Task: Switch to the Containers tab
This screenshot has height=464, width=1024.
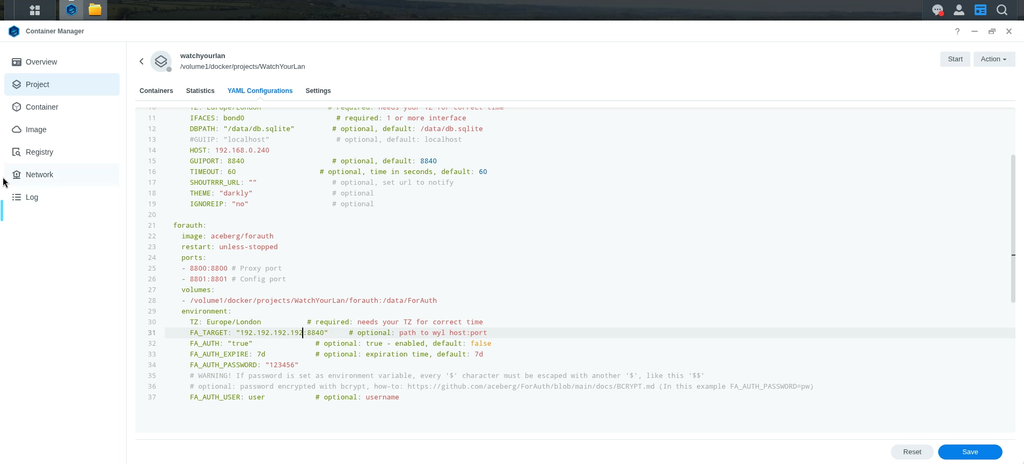Action: [x=156, y=91]
